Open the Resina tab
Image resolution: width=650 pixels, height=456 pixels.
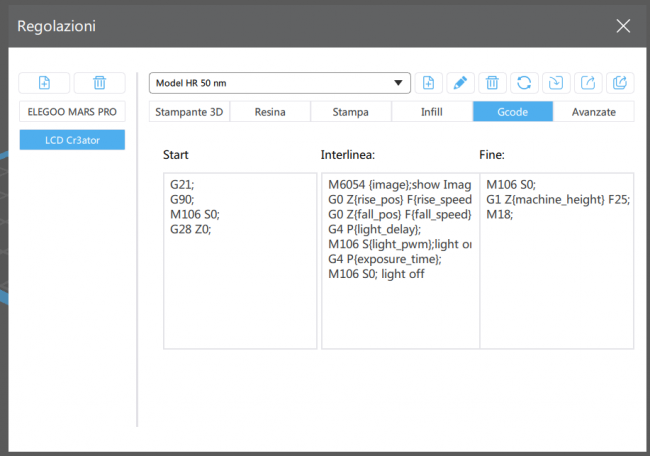pyautogui.click(x=270, y=112)
